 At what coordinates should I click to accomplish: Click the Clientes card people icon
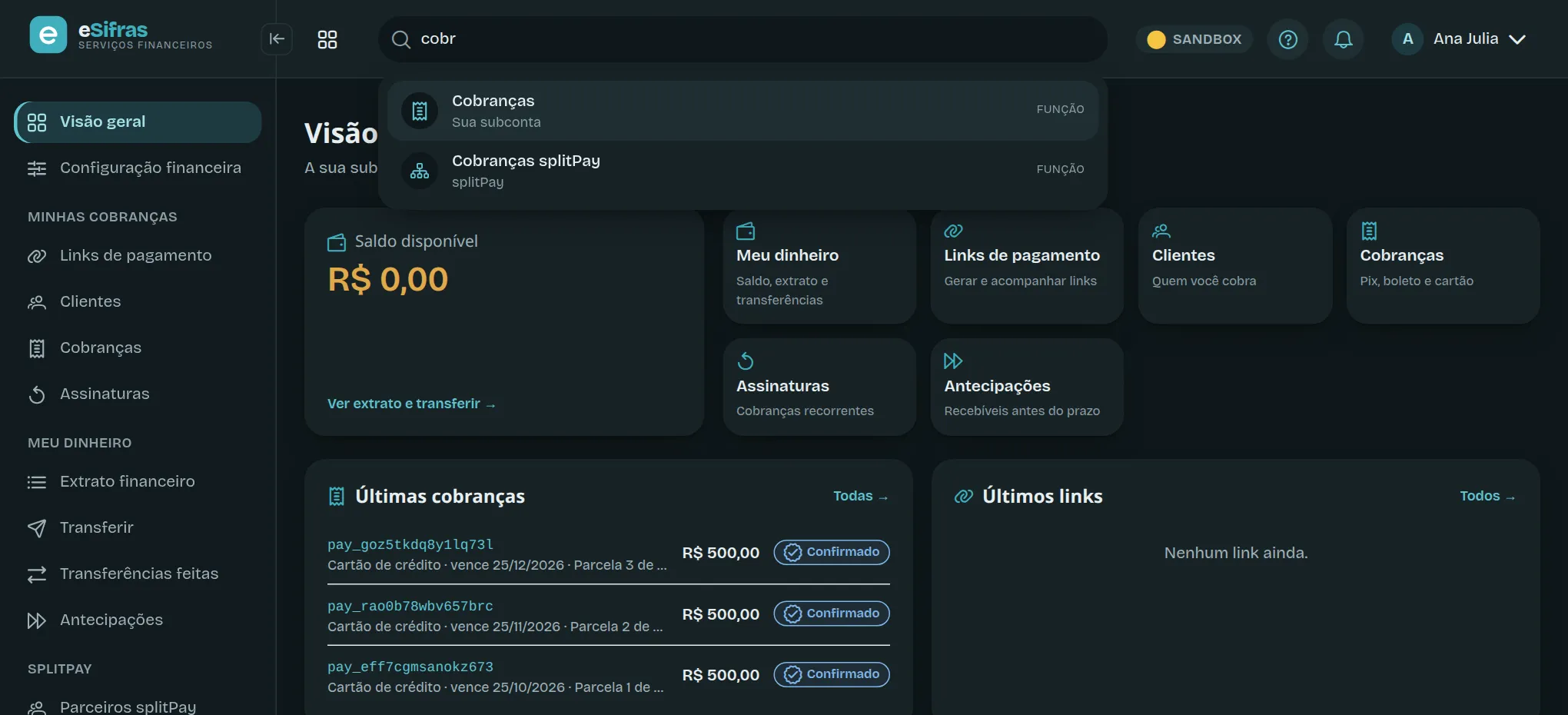click(x=1161, y=231)
